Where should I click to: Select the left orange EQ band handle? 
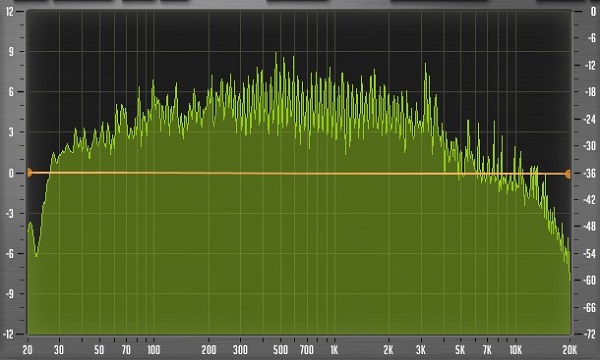[x=29, y=173]
